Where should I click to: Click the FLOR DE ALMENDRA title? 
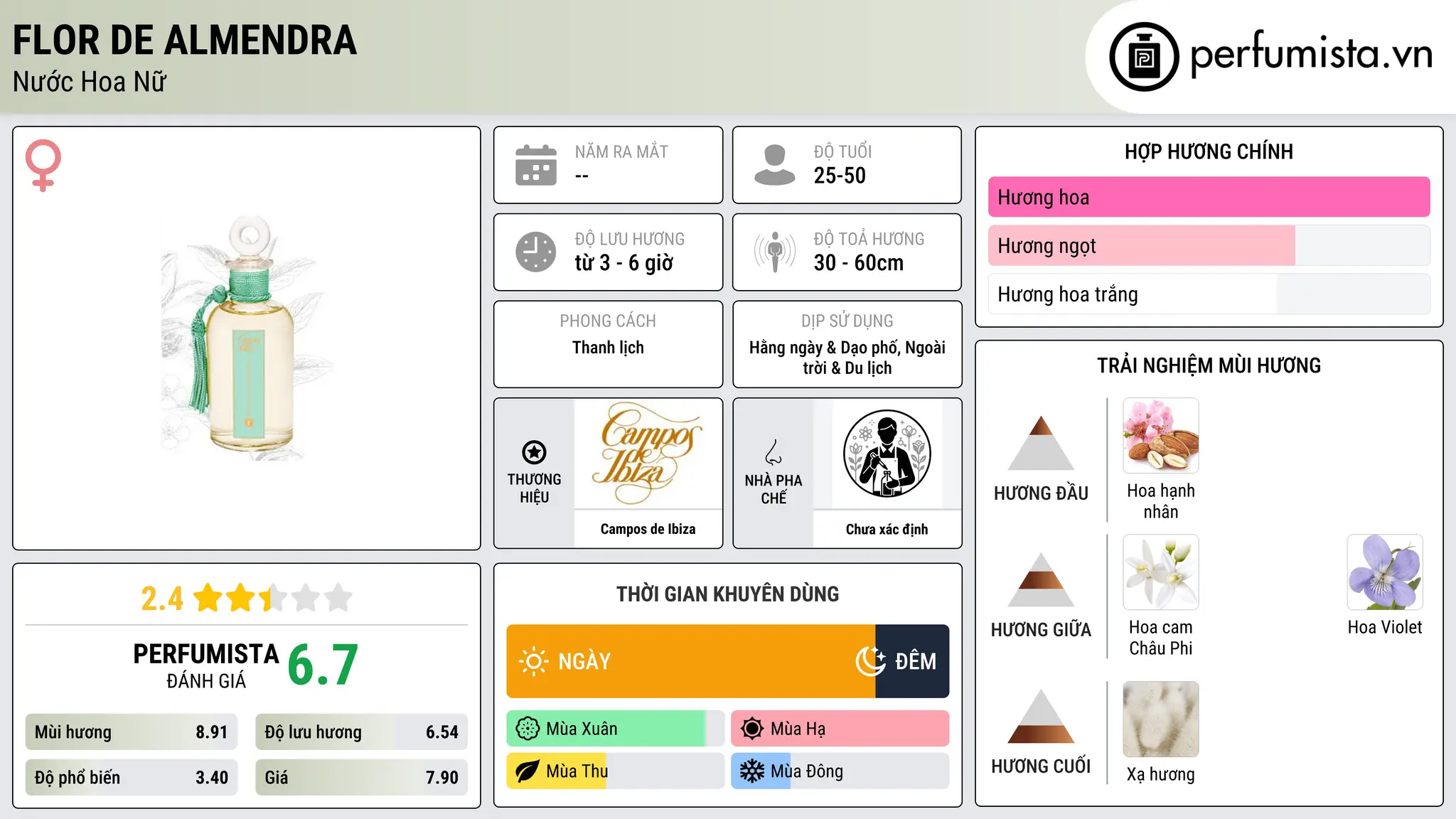click(x=185, y=40)
